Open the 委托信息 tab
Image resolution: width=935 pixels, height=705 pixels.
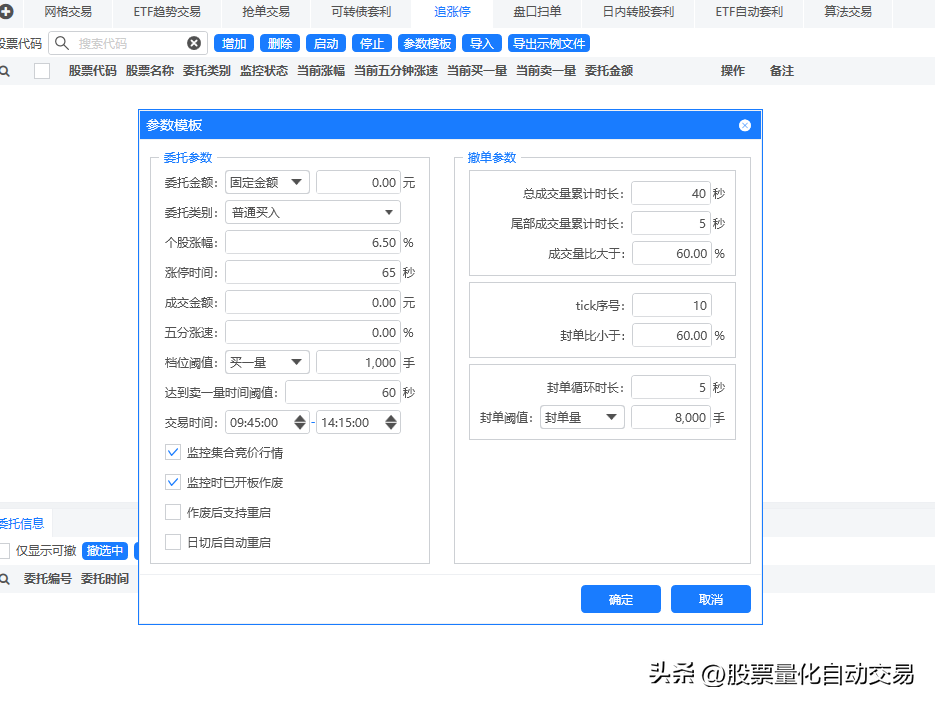pyautogui.click(x=22, y=524)
